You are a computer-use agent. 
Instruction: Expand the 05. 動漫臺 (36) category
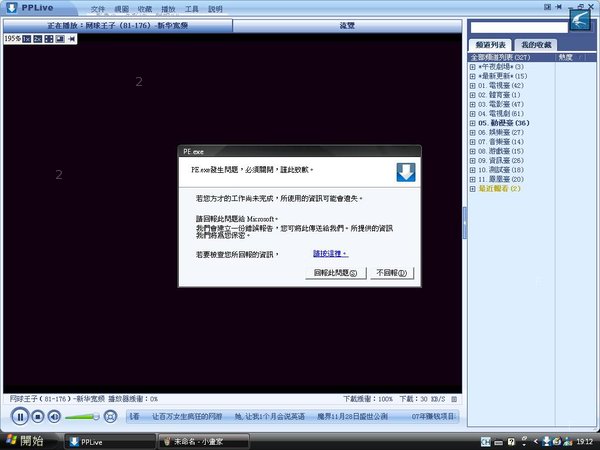473,123
